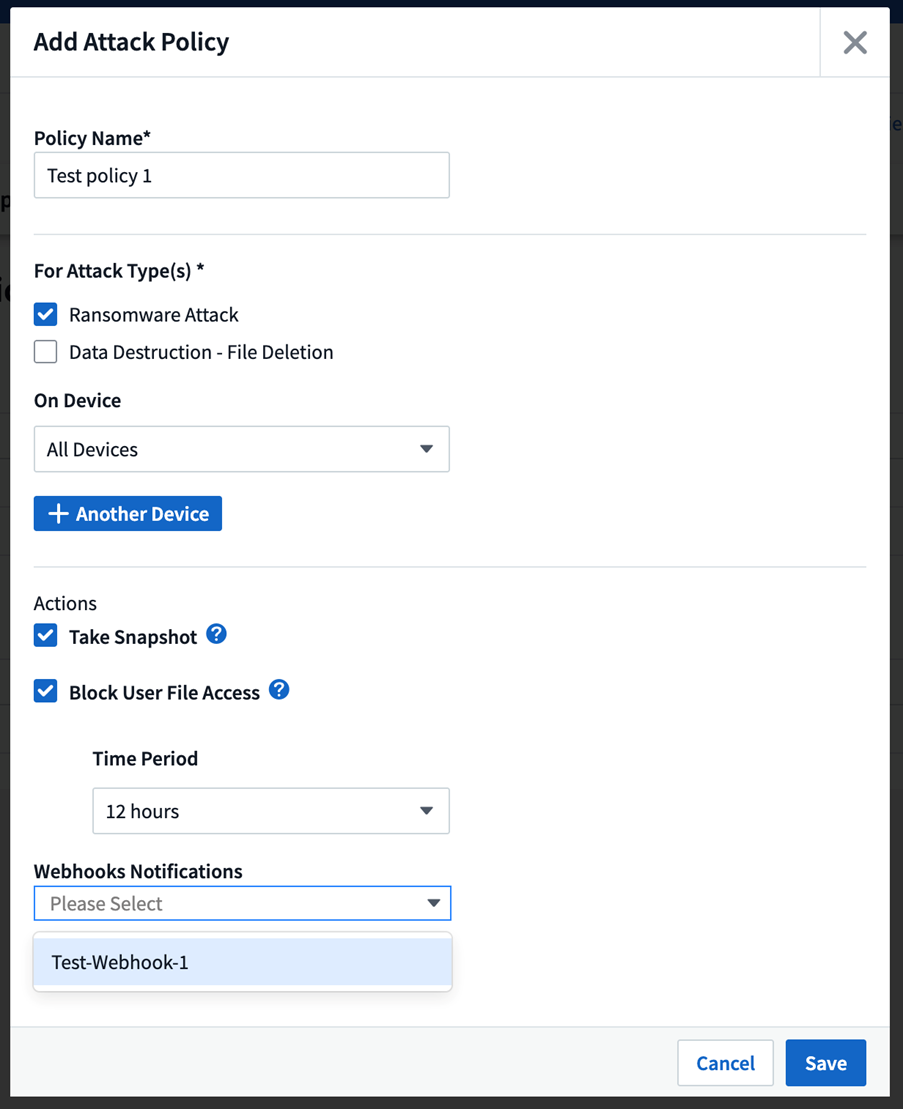Disable the Take Snapshot action checkbox
Viewport: 903px width, 1109px height.
pyautogui.click(x=46, y=636)
